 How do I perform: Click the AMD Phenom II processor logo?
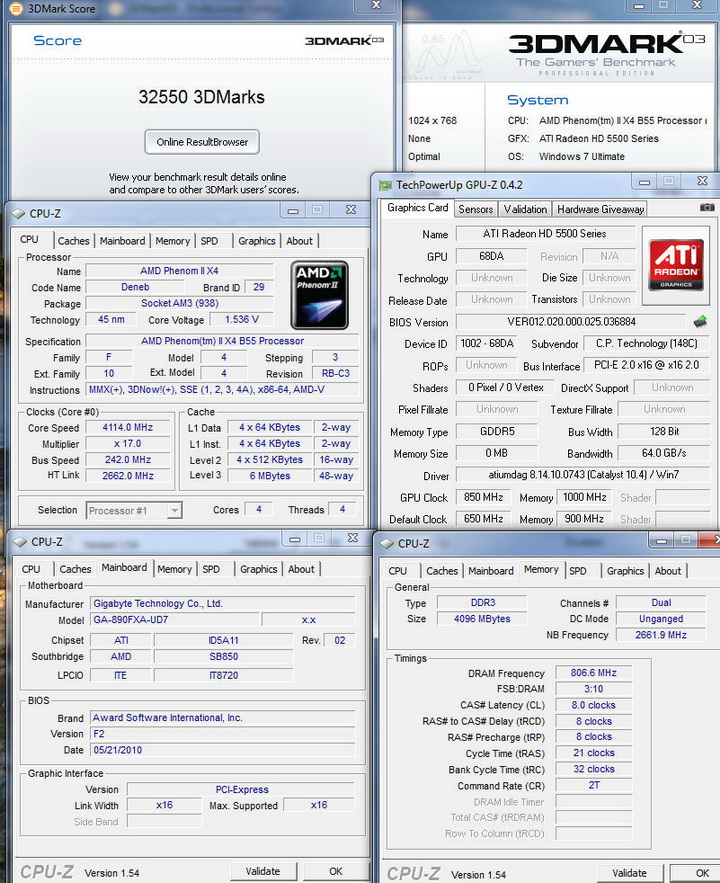coord(320,295)
